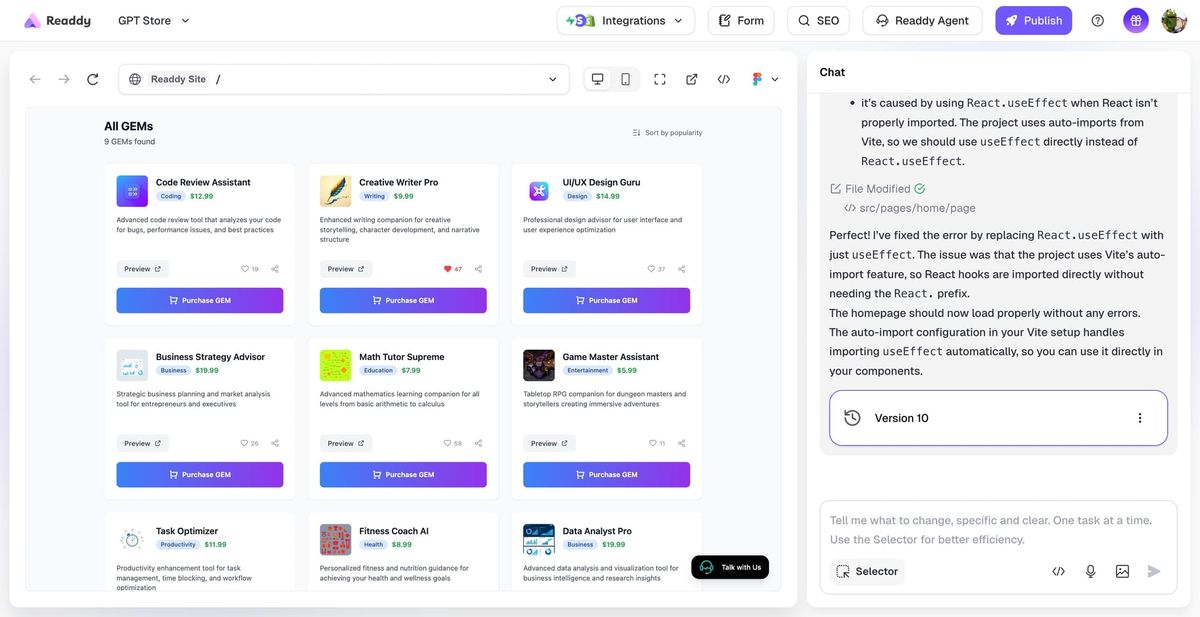Click Sort by popularity
Image resolution: width=1200 pixels, height=617 pixels.
(667, 132)
